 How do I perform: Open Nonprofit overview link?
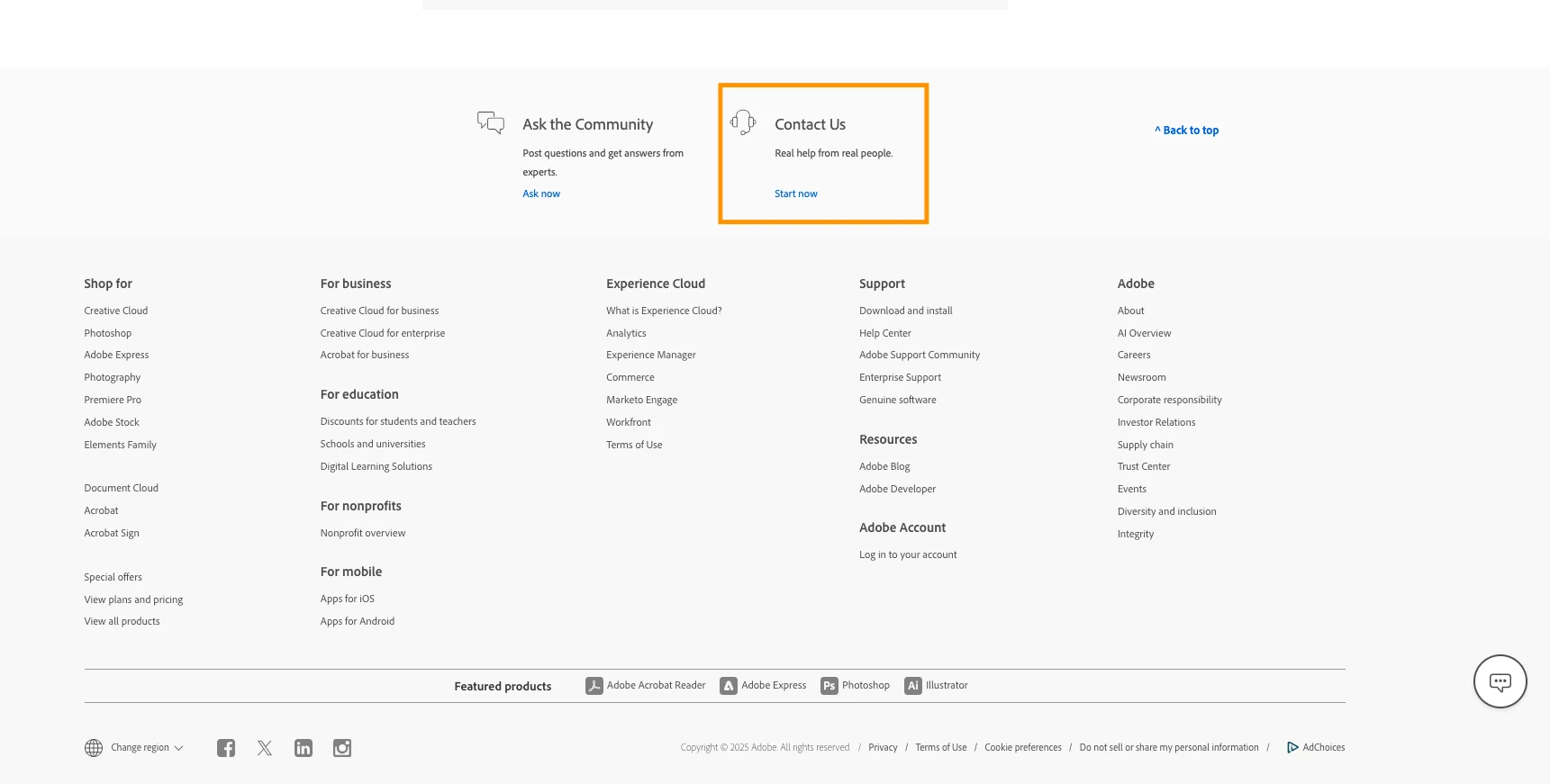[363, 533]
